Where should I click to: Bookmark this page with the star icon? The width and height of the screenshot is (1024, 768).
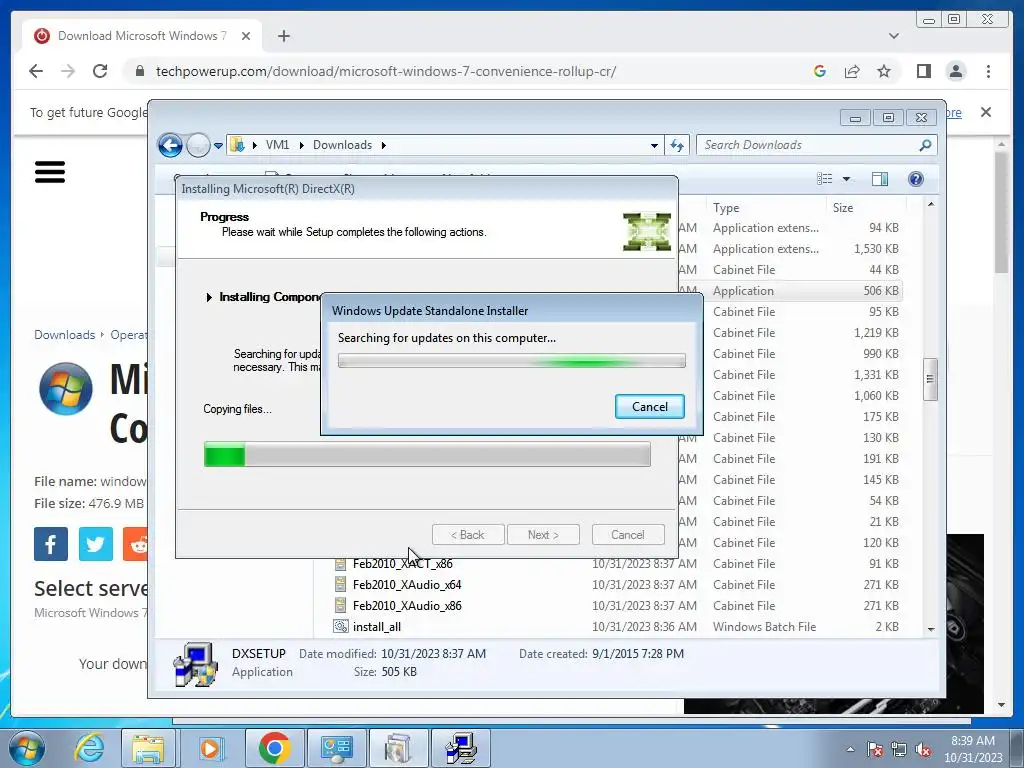tap(884, 71)
